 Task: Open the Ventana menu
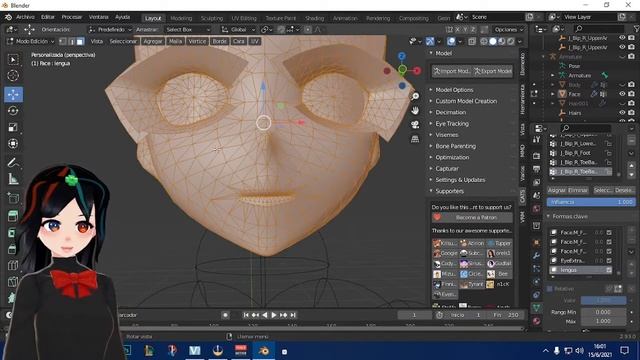coord(98,17)
